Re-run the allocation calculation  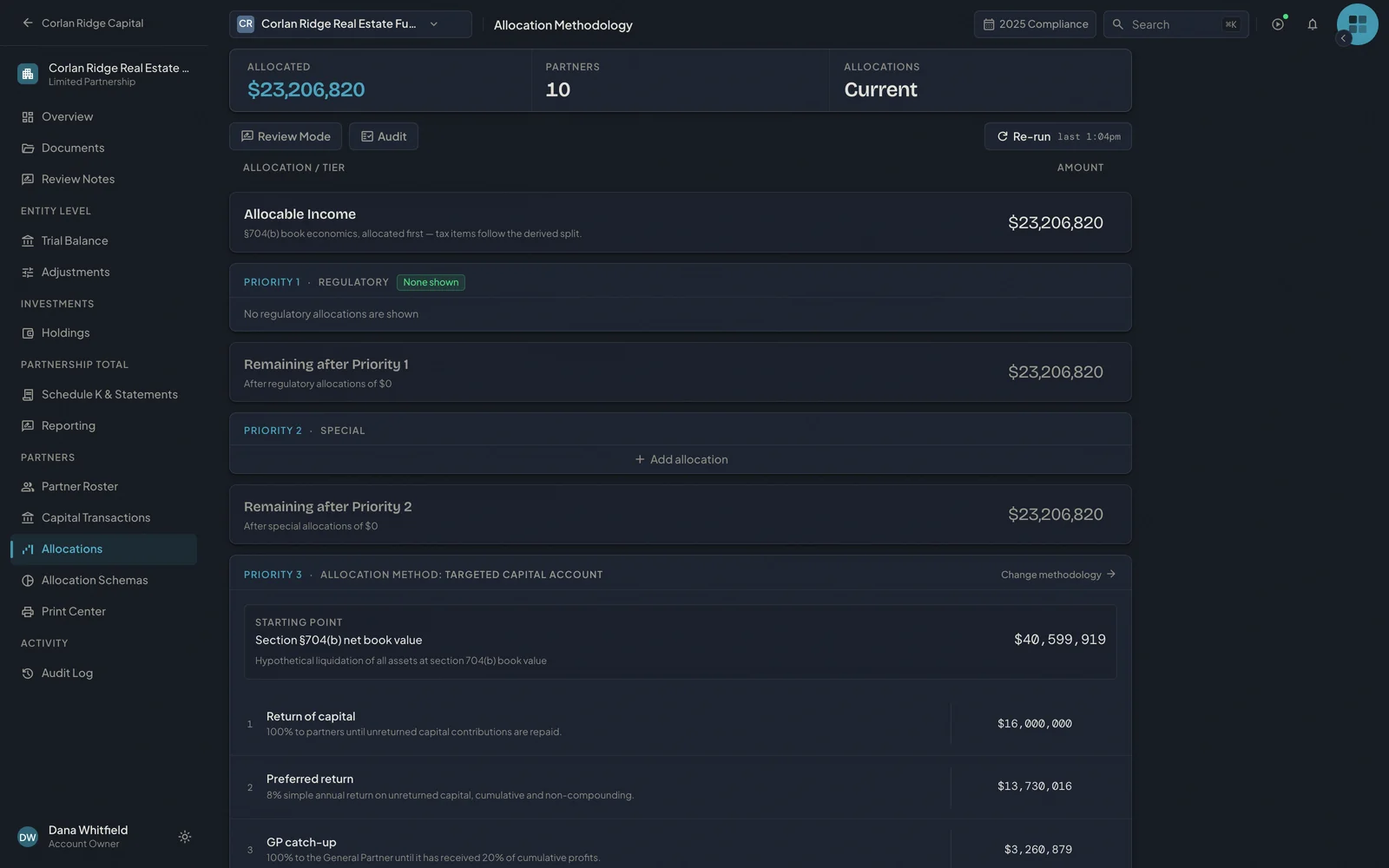click(1057, 136)
